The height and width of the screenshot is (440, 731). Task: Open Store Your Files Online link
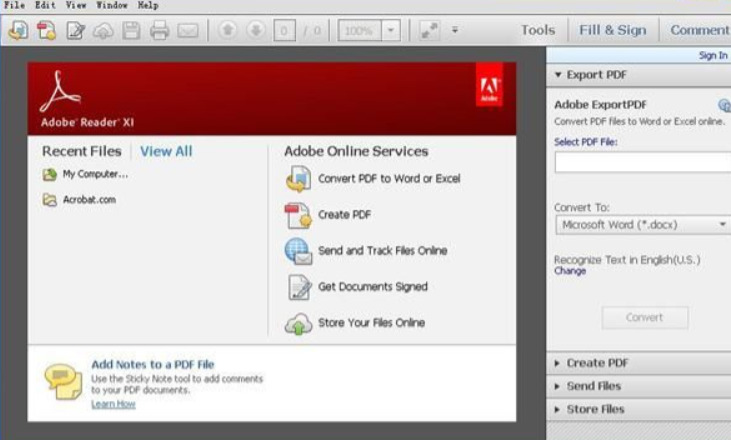click(372, 323)
